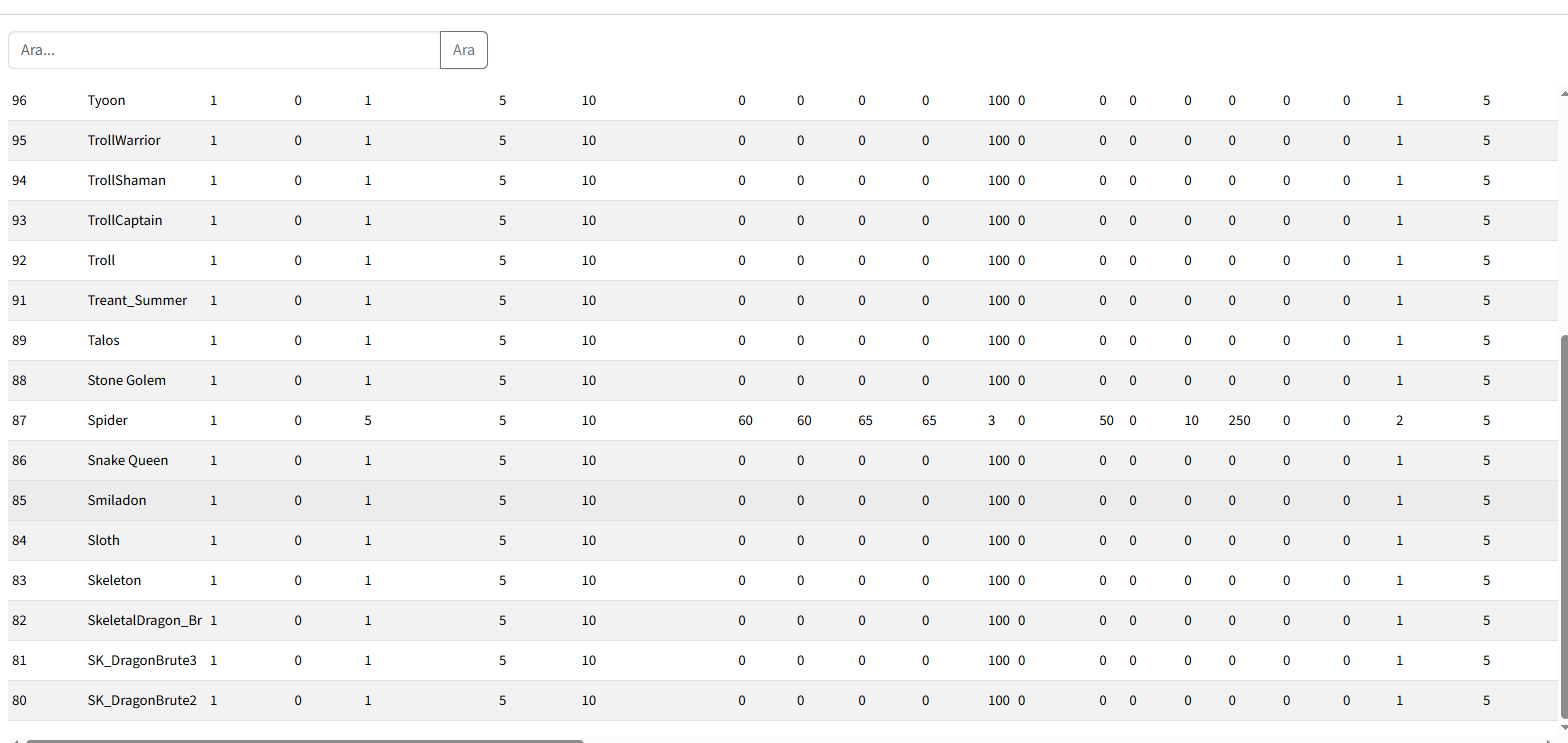This screenshot has height=743, width=1568.
Task: Click the Treant_Summer name cell
Action: (x=137, y=301)
